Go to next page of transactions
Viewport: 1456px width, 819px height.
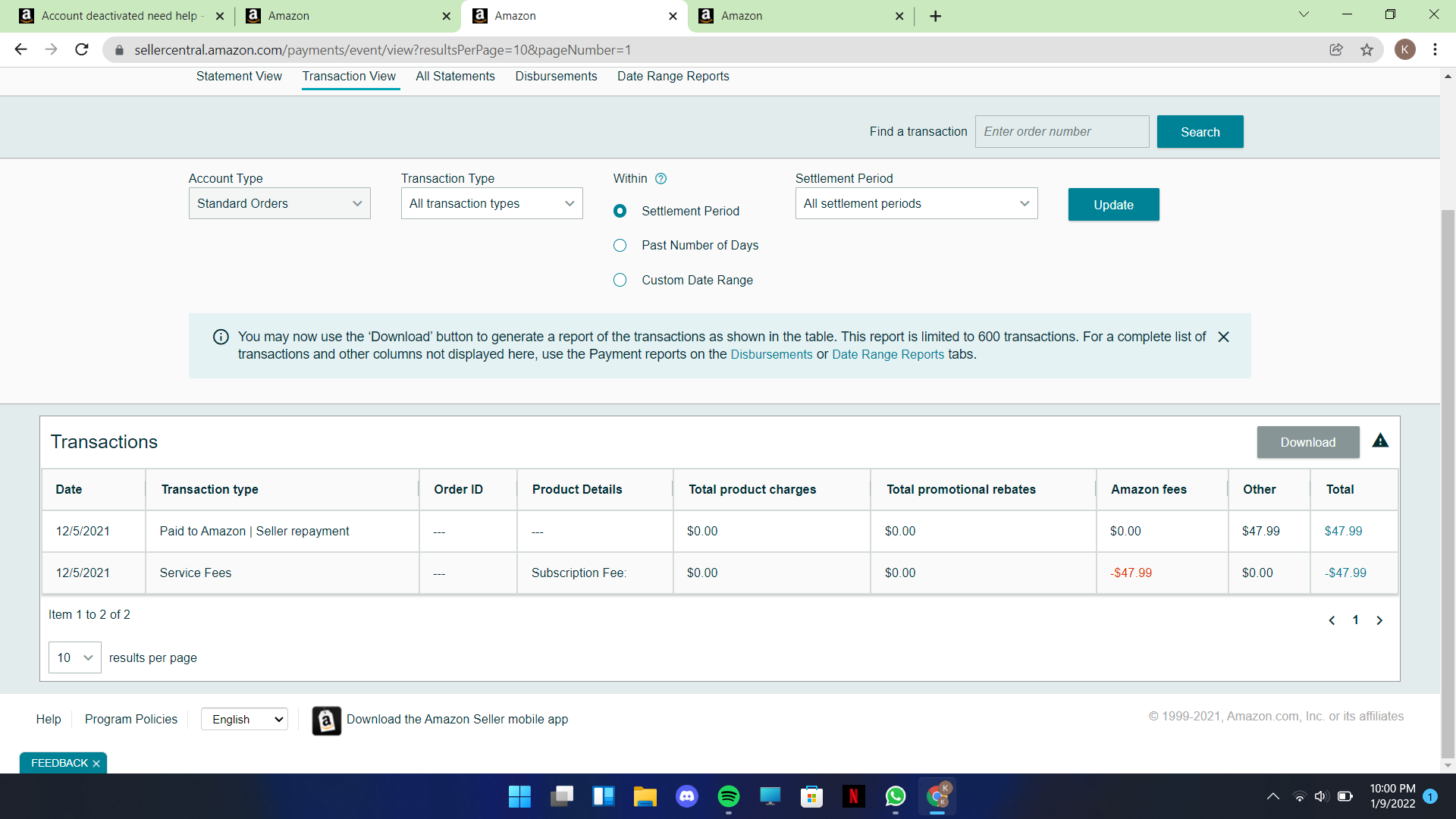[x=1379, y=620]
